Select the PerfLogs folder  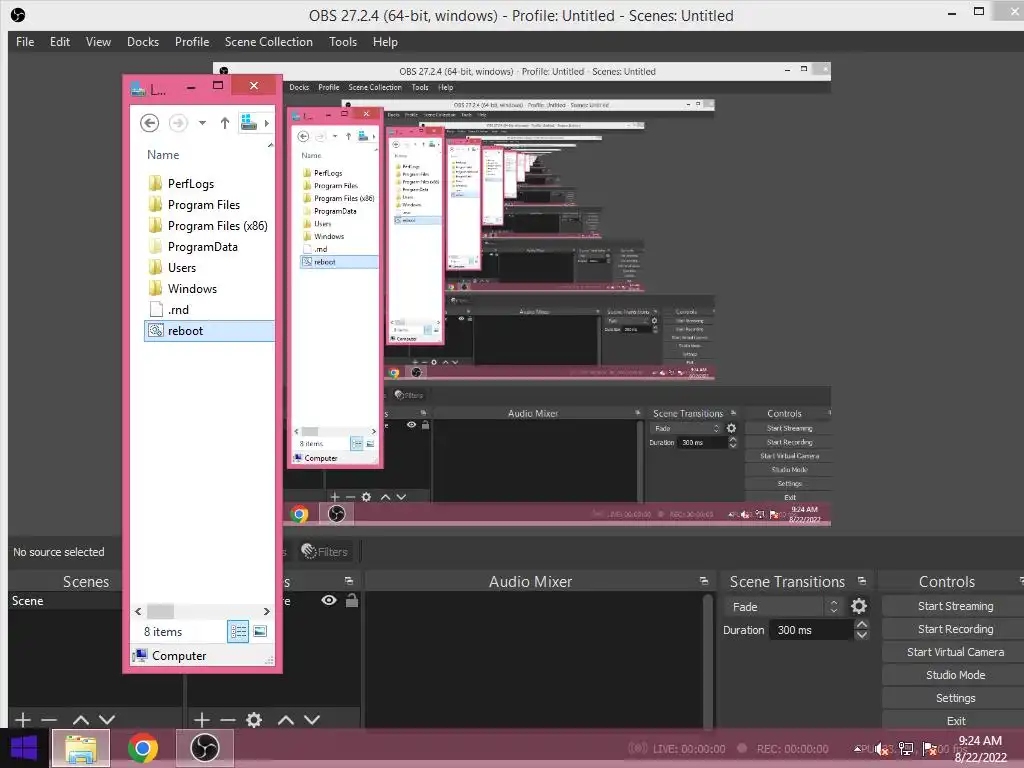[x=190, y=184]
